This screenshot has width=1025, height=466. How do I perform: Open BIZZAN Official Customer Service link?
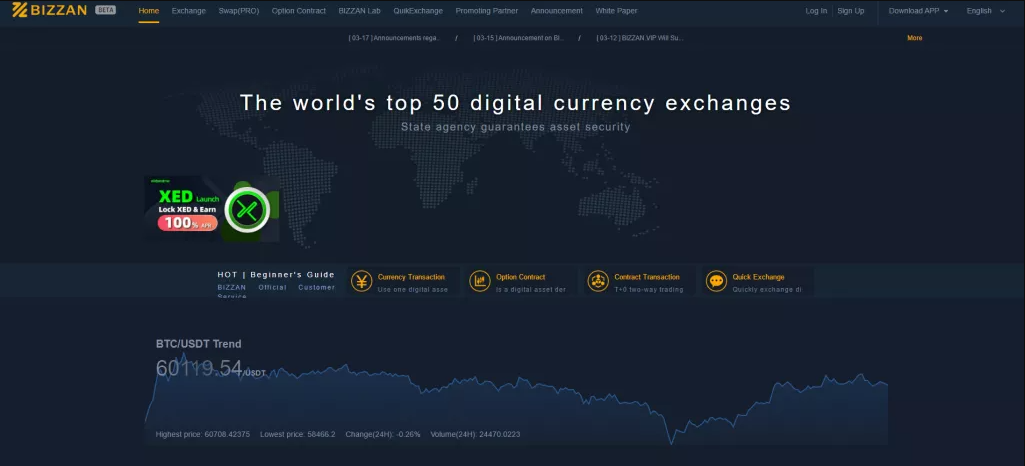276,291
